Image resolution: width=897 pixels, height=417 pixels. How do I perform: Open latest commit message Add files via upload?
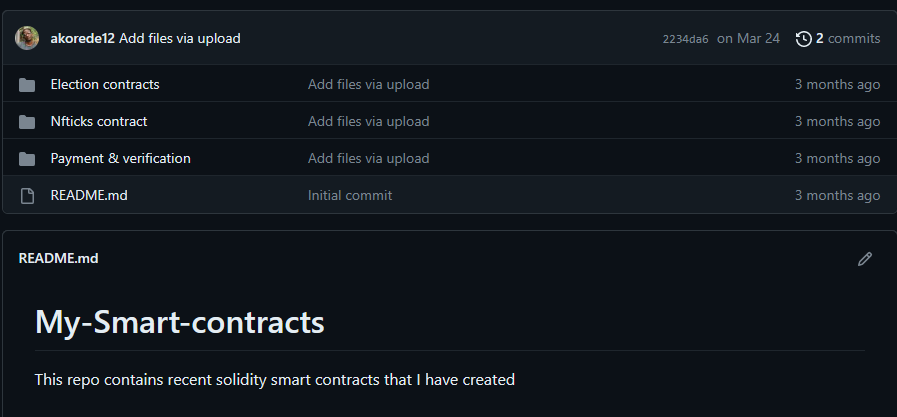pyautogui.click(x=180, y=39)
